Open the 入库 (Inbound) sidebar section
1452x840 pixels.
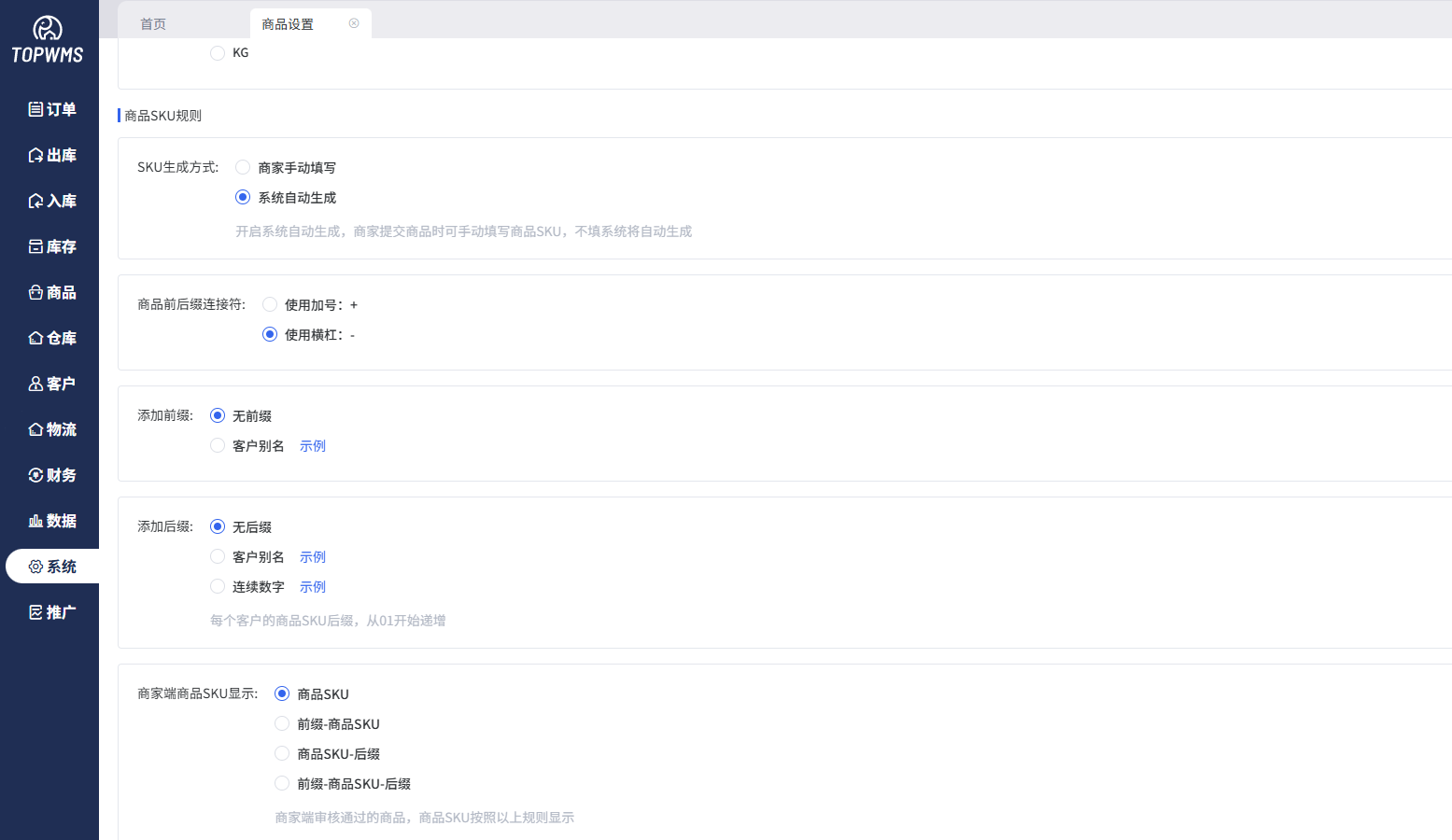point(35,201)
